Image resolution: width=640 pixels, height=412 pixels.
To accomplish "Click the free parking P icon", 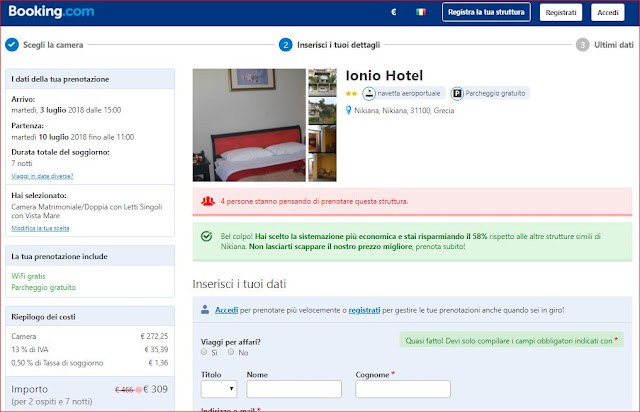I will 457,94.
